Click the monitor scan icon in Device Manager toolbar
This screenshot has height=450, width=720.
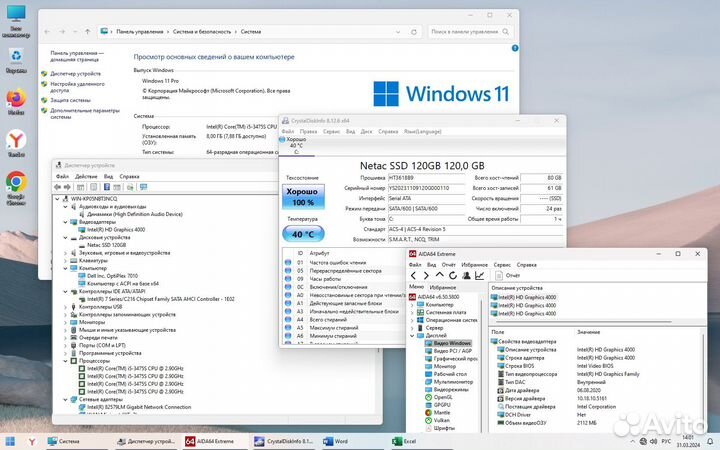(144, 187)
